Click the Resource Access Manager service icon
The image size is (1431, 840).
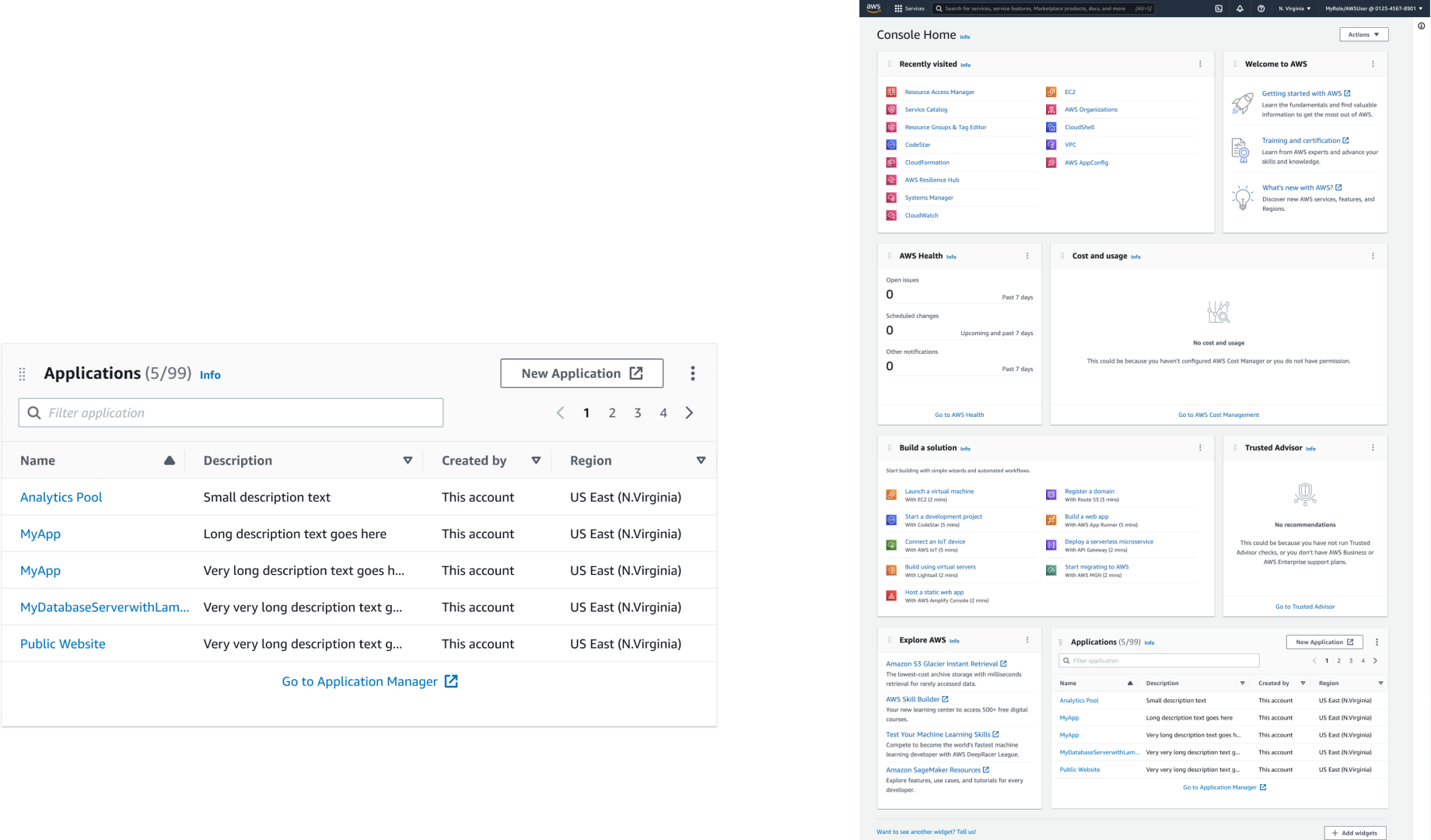[891, 92]
